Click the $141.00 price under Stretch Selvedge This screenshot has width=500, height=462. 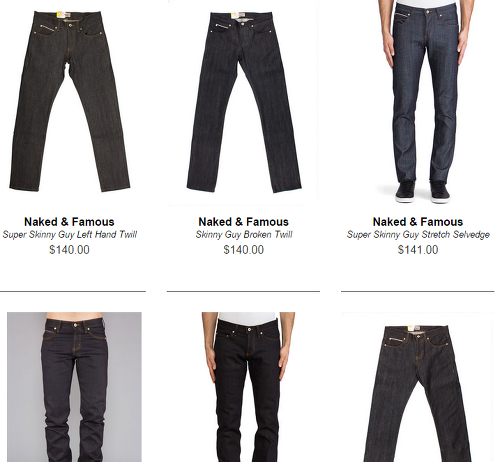[x=418, y=250]
